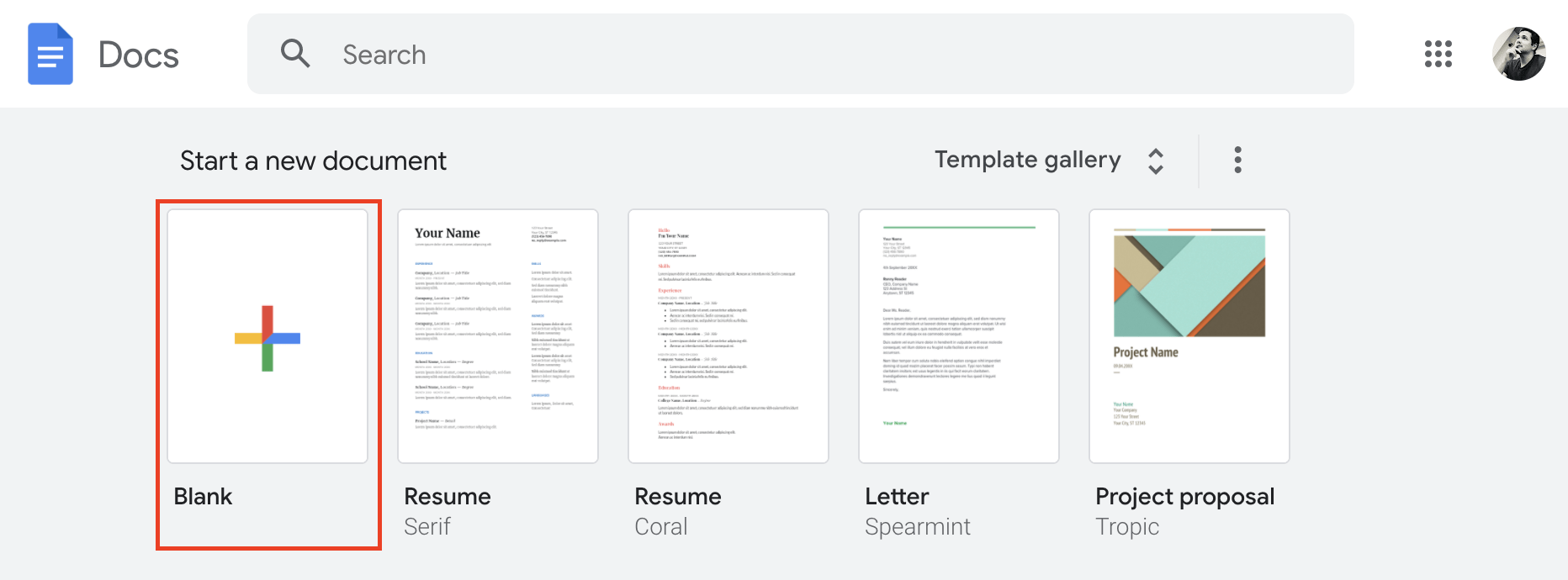Open the Template gallery
Screen dimensions: 1568x580
(1028, 160)
